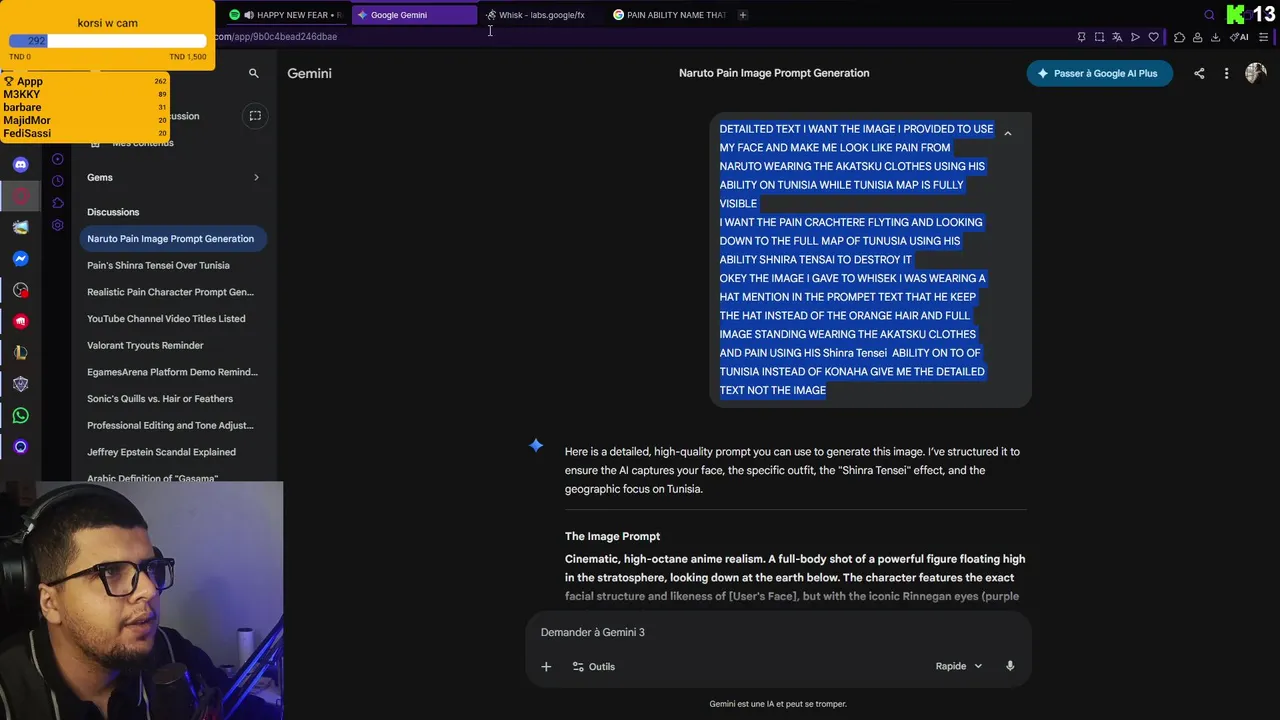Screen dimensions: 1280x720
Task: Open the sidebar player icon
Action: coord(57,159)
